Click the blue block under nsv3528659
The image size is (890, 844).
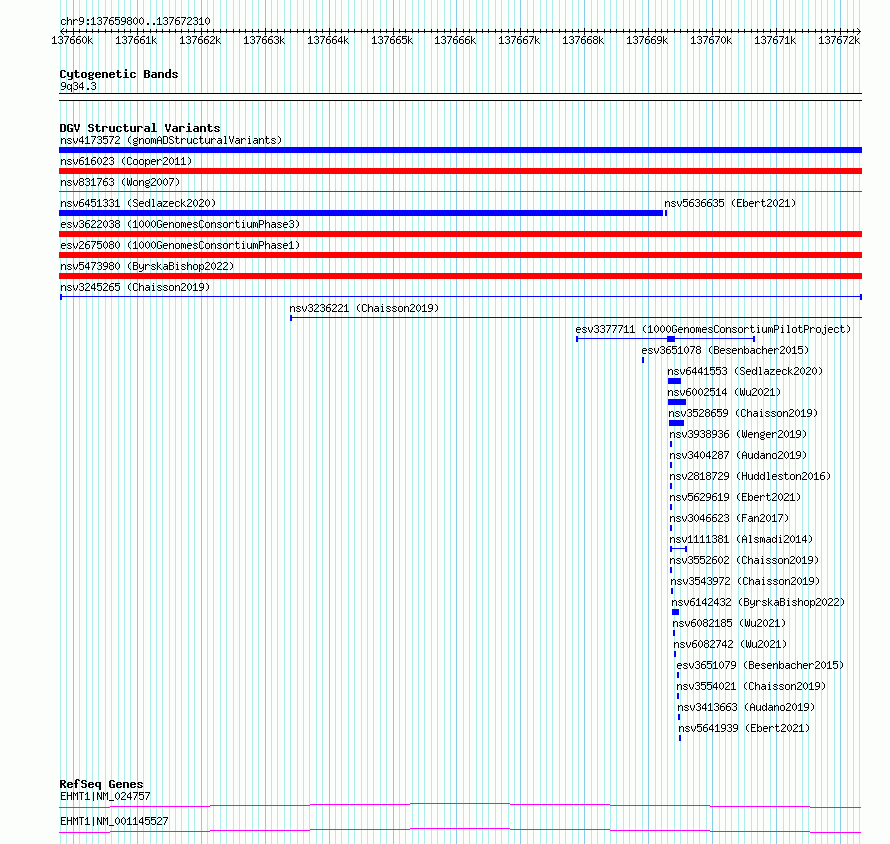tap(677, 423)
